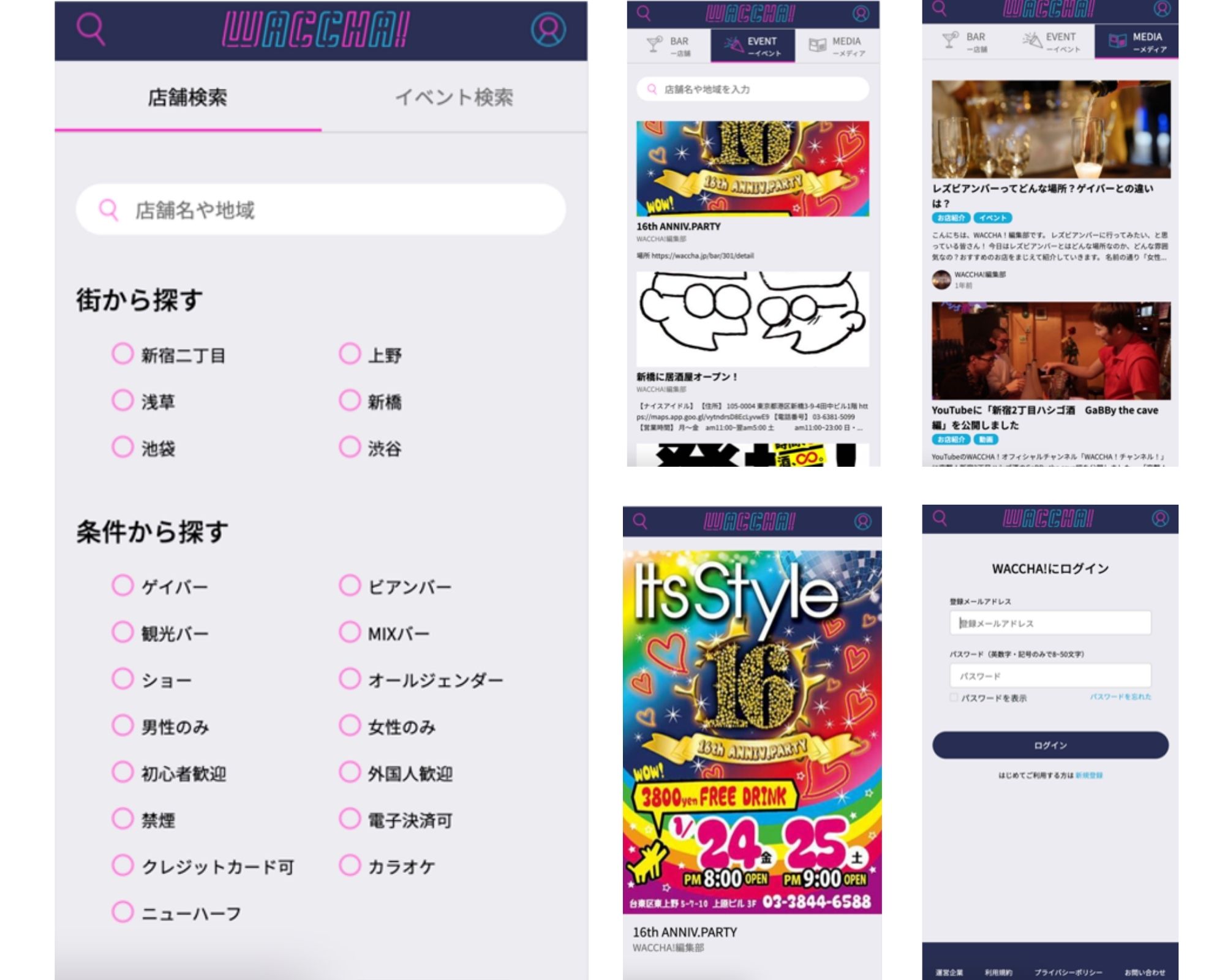Click the search icon in login screen header
This screenshot has height=980, width=1225.
(940, 519)
